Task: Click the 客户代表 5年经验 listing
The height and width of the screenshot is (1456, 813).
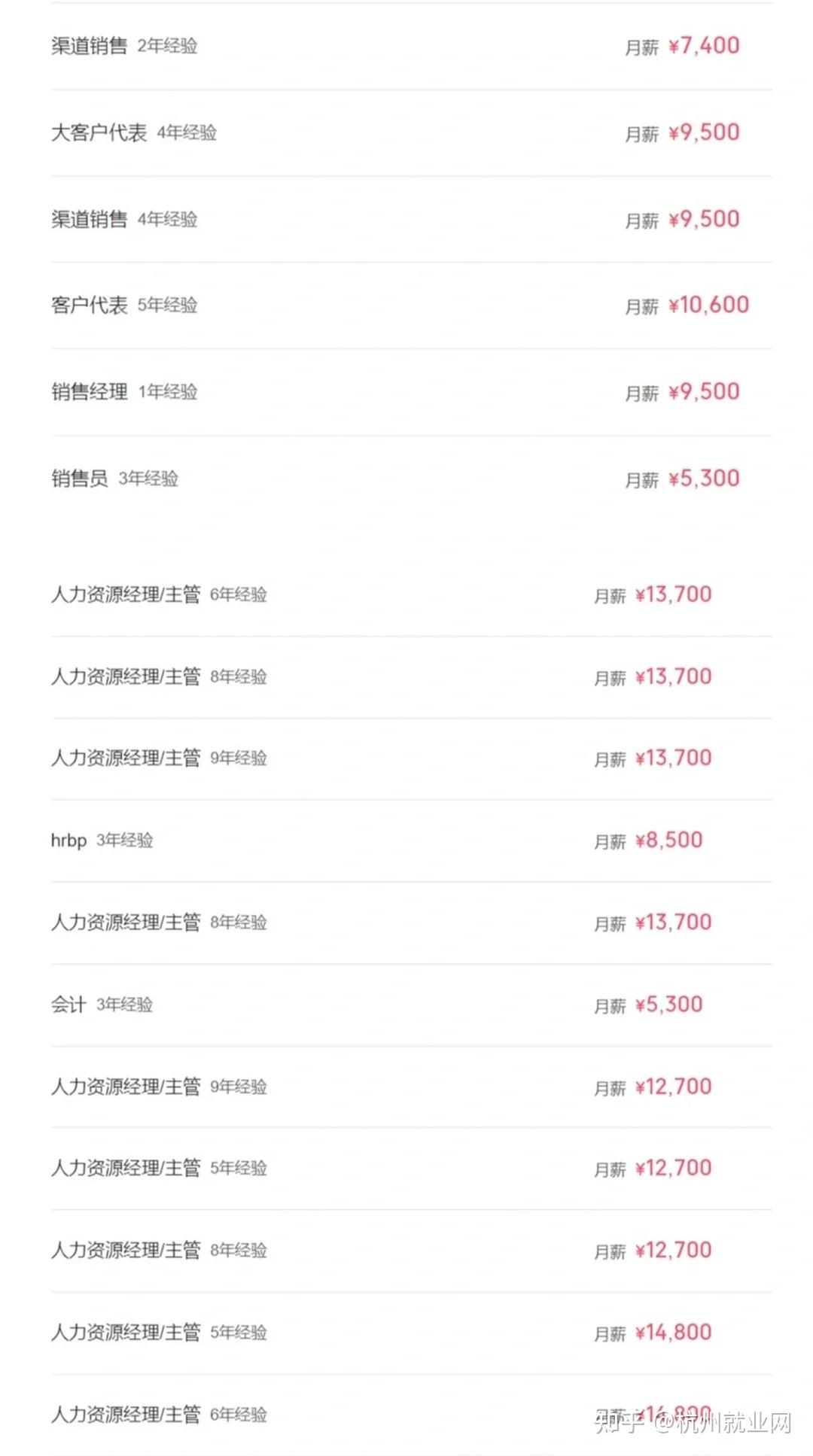Action: coord(412,305)
